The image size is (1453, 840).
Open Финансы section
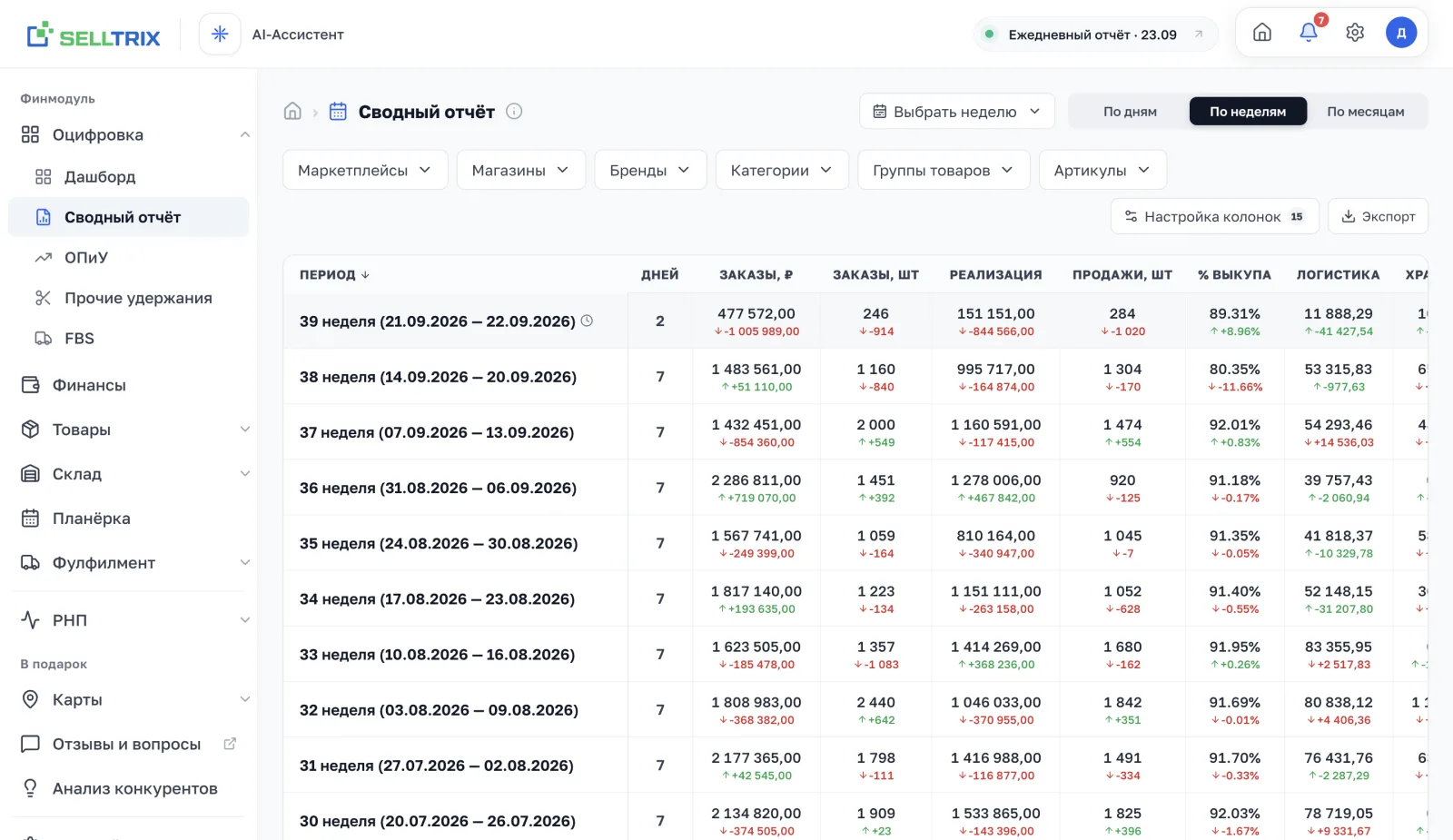(x=128, y=385)
